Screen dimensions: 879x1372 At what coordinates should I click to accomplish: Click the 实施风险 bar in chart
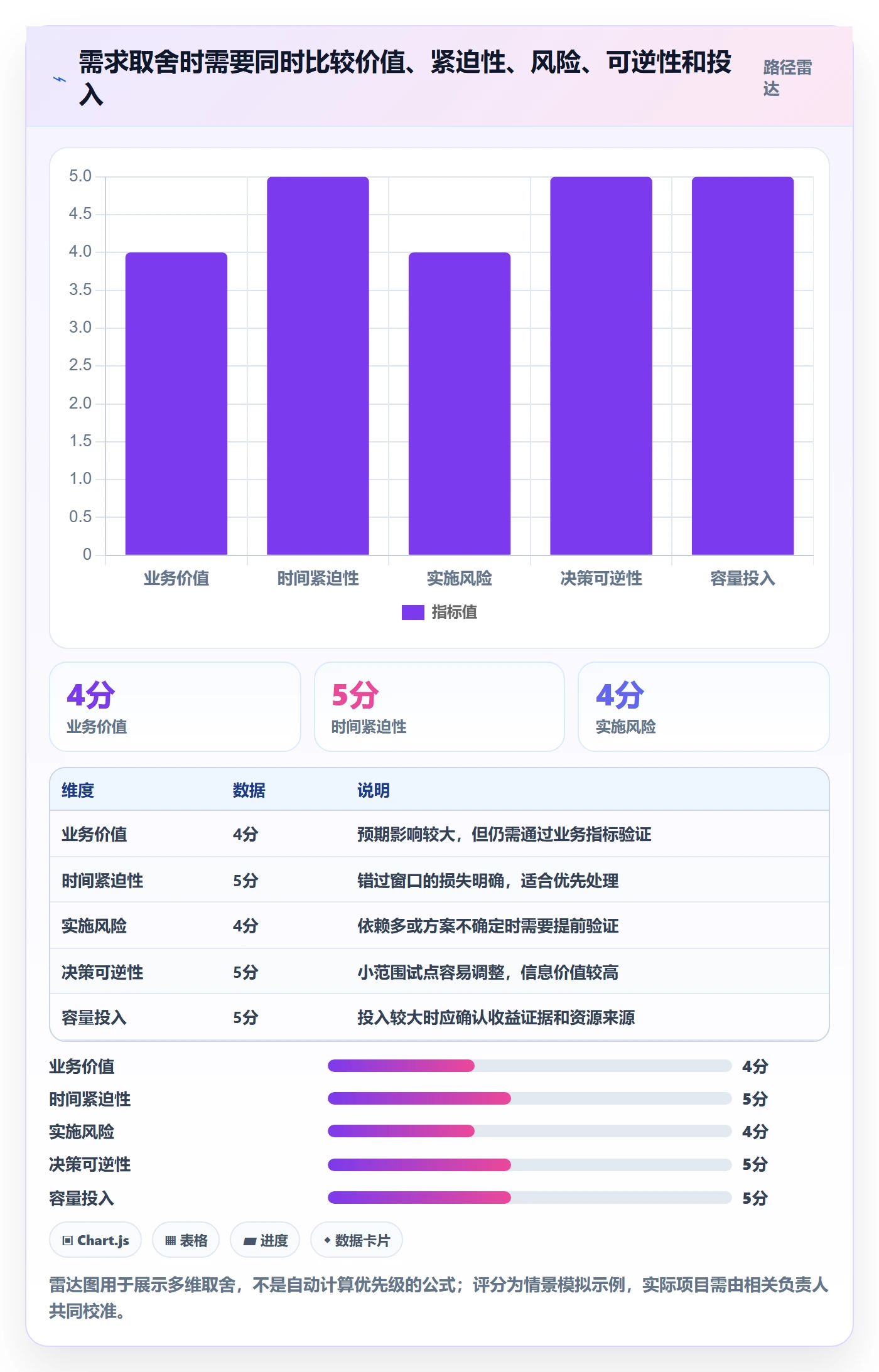tap(459, 404)
